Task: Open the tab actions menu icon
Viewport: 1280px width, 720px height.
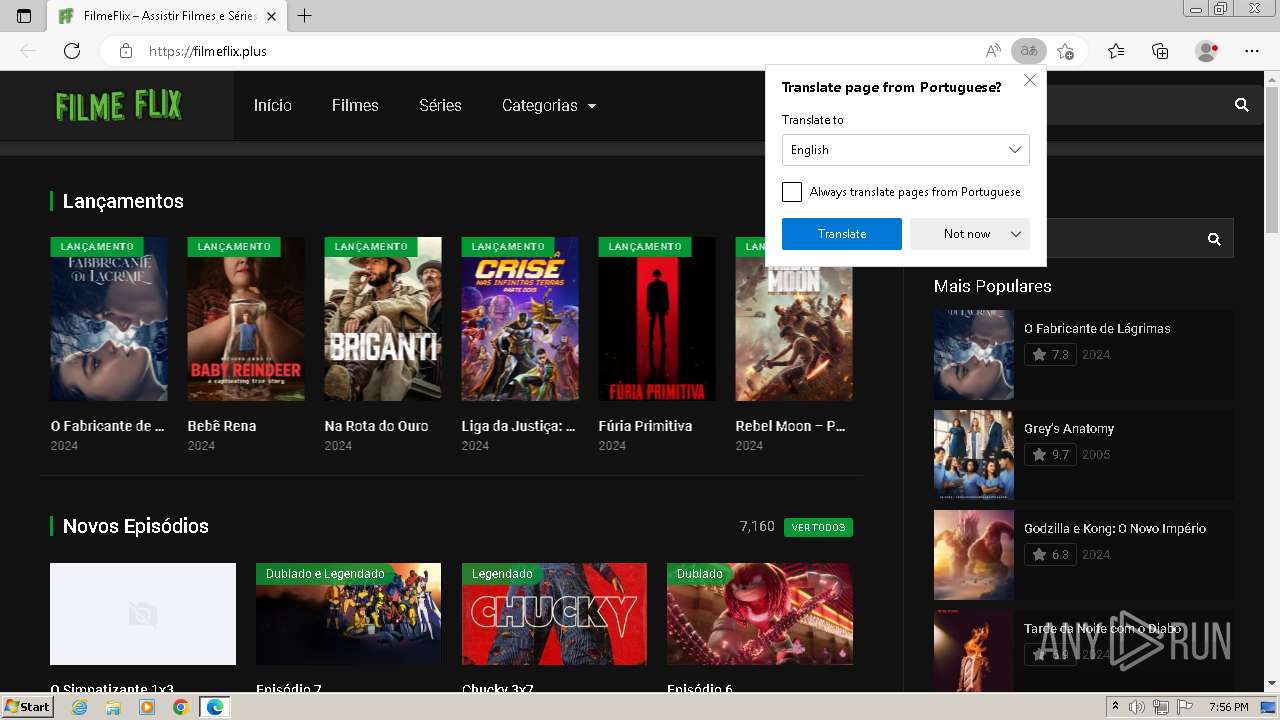Action: point(24,16)
